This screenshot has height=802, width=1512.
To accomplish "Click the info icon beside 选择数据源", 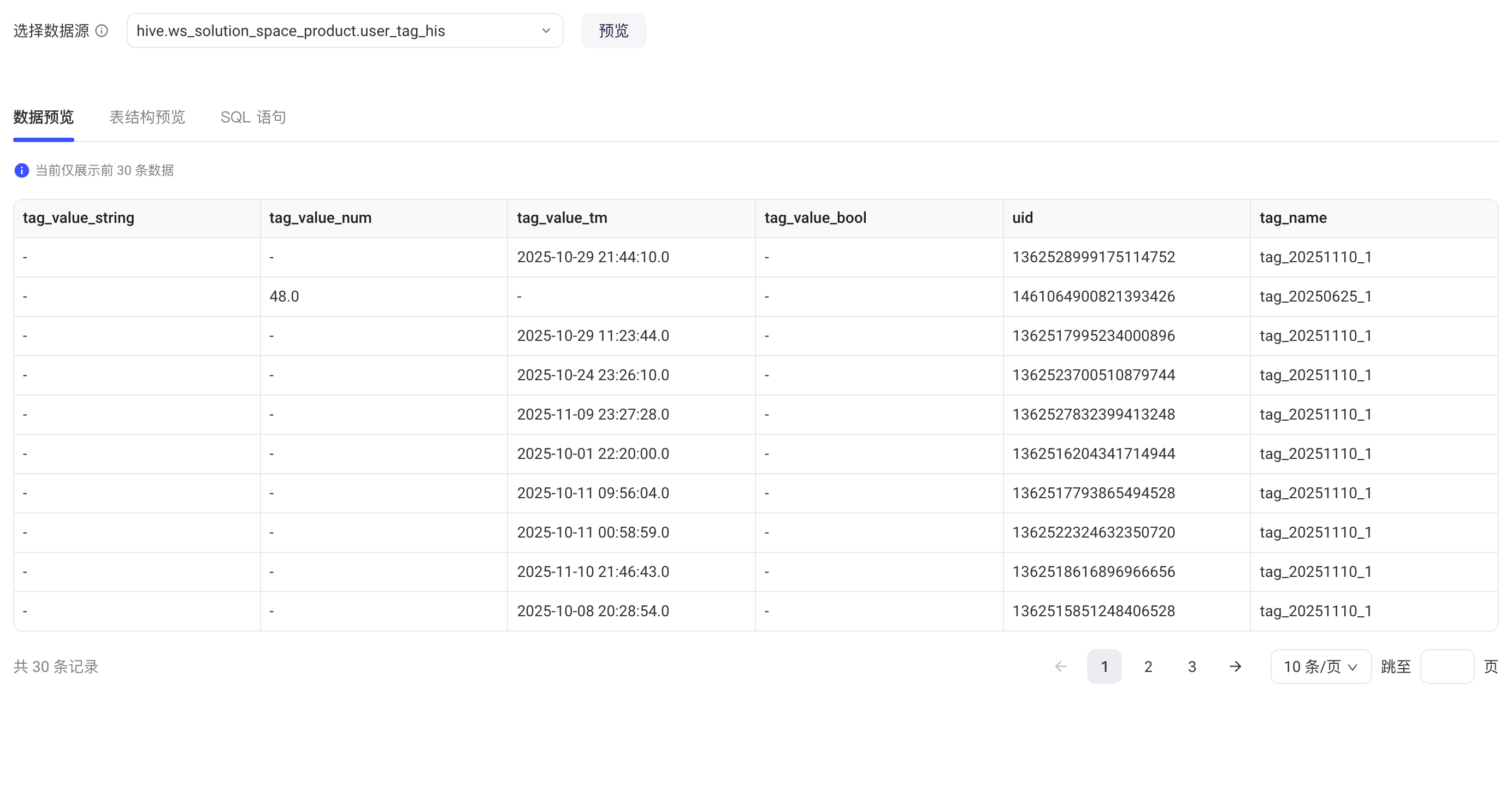I will (x=102, y=31).
